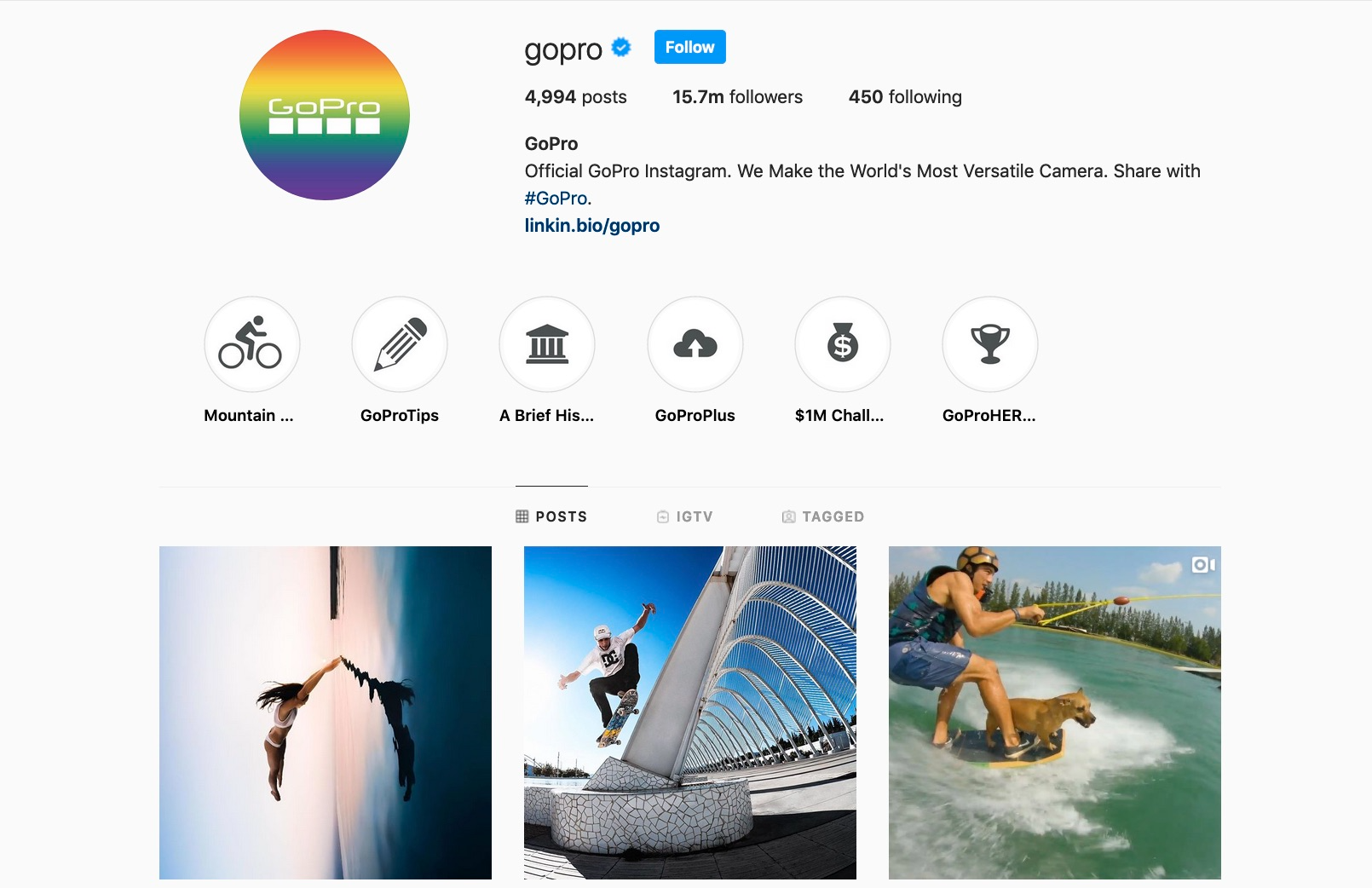Click the video camera icon on wakeboard post
The image size is (1372, 888).
[x=1202, y=565]
